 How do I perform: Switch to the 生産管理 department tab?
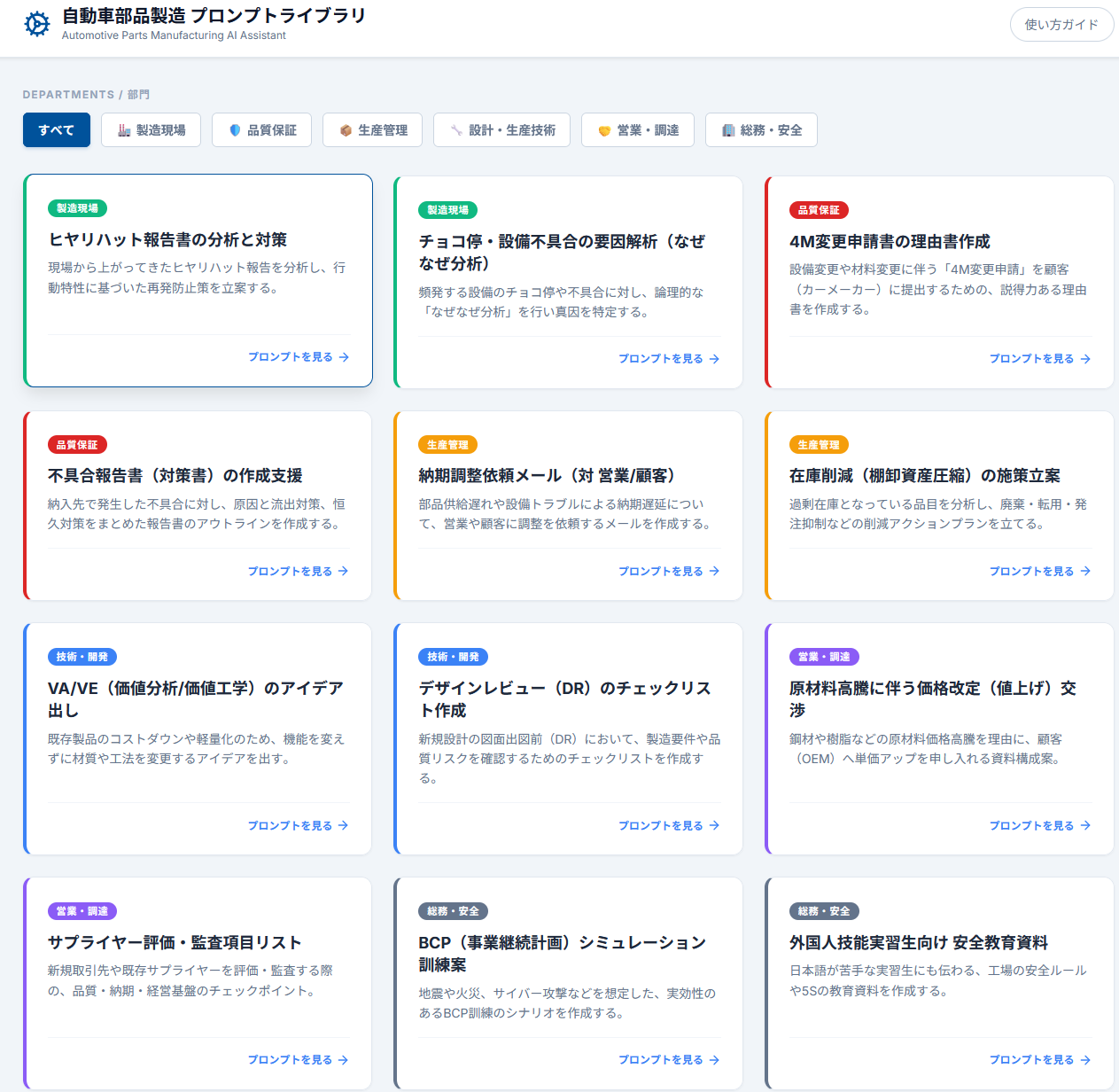point(373,130)
